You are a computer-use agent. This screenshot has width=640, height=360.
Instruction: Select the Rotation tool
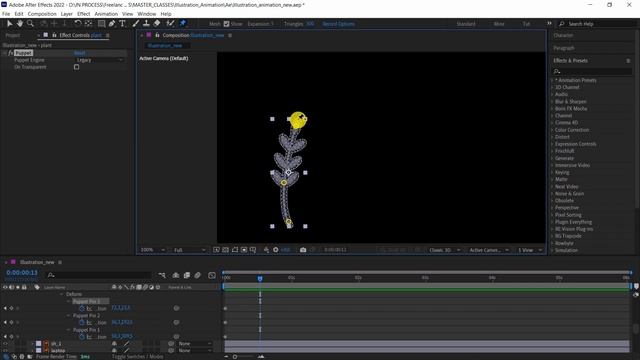click(78, 24)
